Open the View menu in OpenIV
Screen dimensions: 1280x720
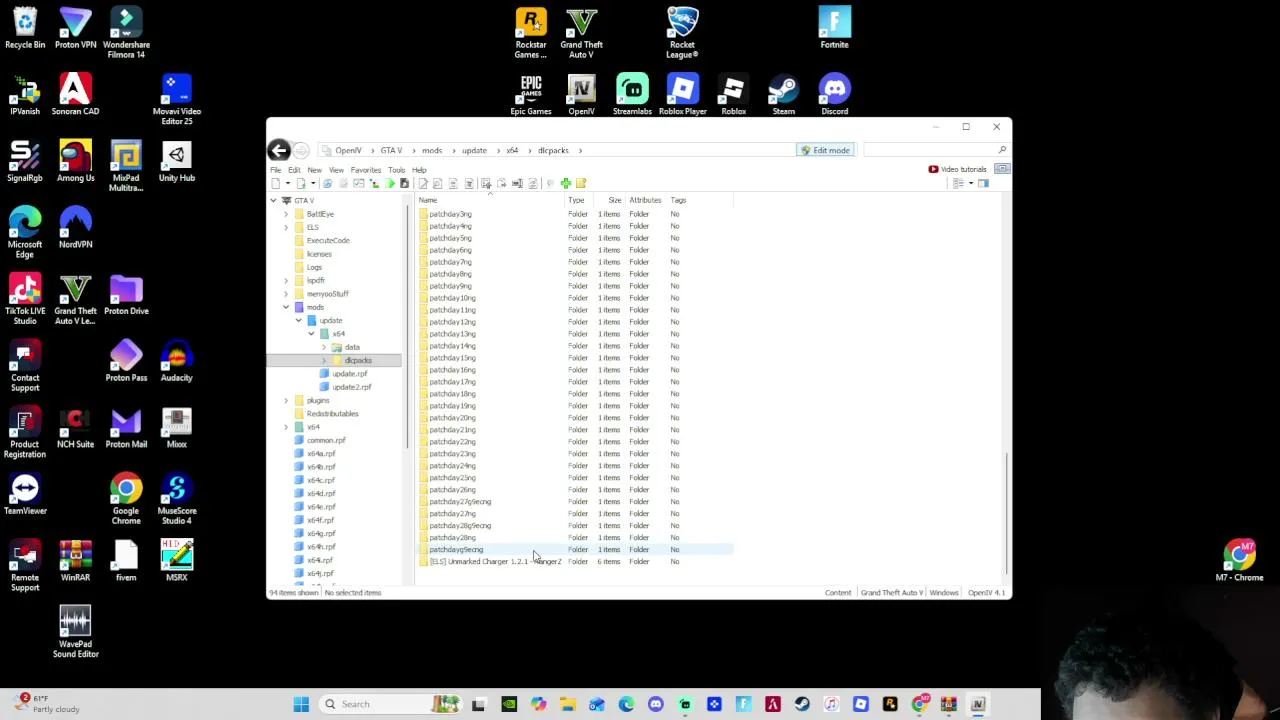(336, 170)
